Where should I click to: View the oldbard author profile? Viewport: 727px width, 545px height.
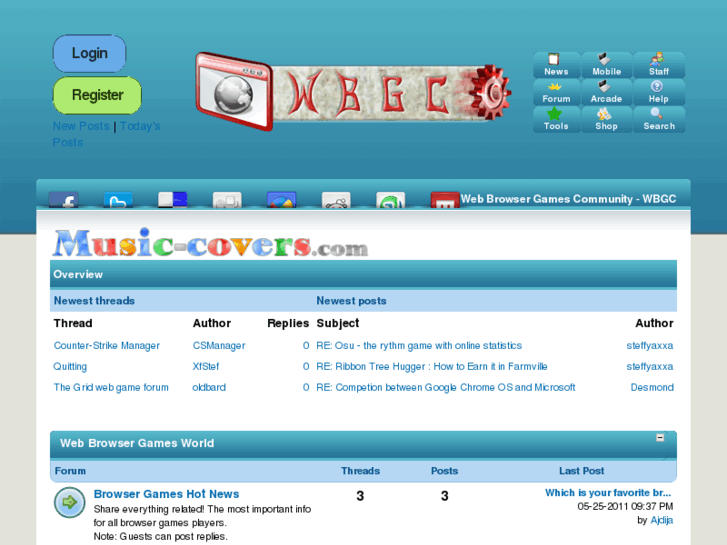[x=209, y=387]
